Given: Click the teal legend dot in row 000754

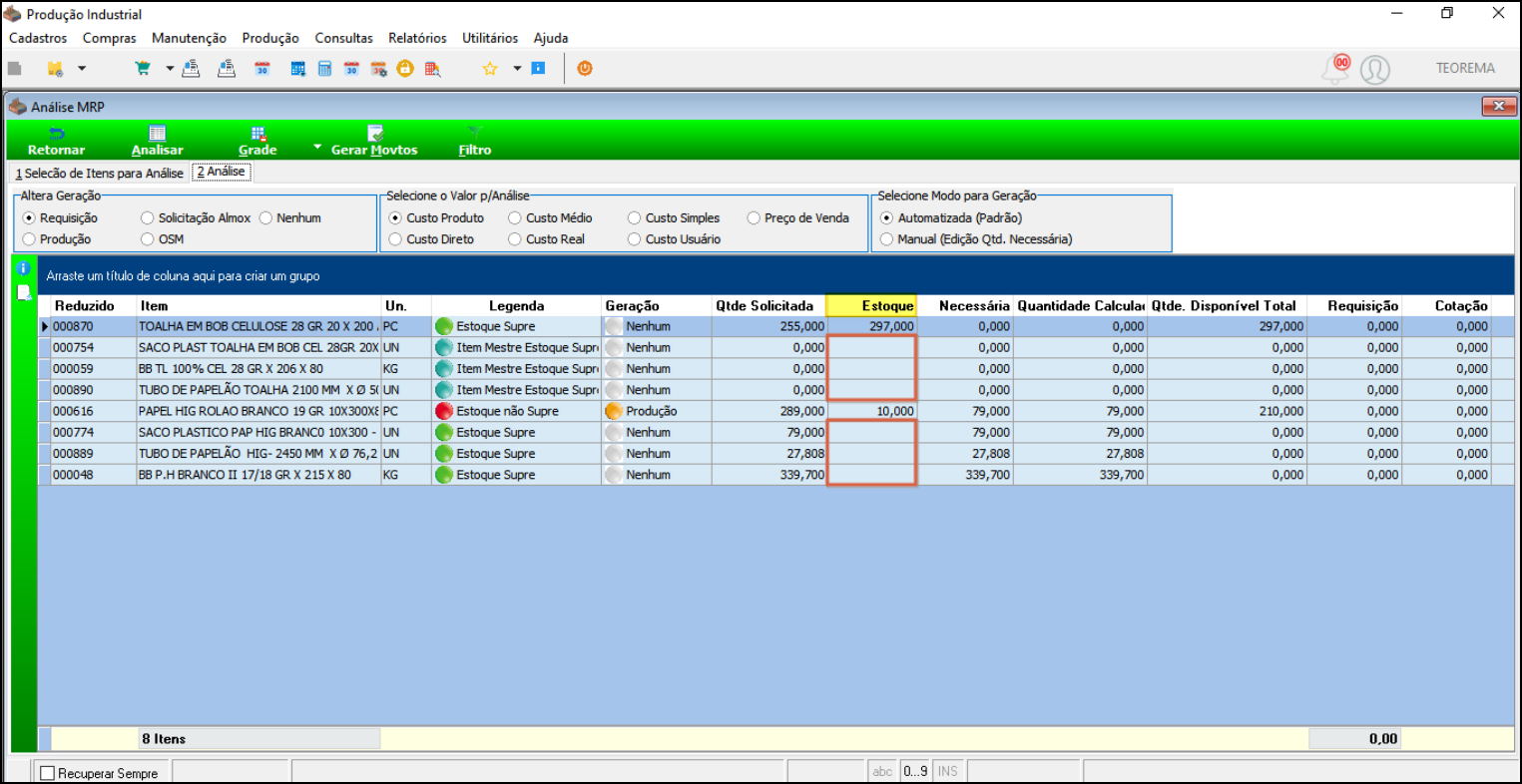Looking at the screenshot, I should coord(444,347).
